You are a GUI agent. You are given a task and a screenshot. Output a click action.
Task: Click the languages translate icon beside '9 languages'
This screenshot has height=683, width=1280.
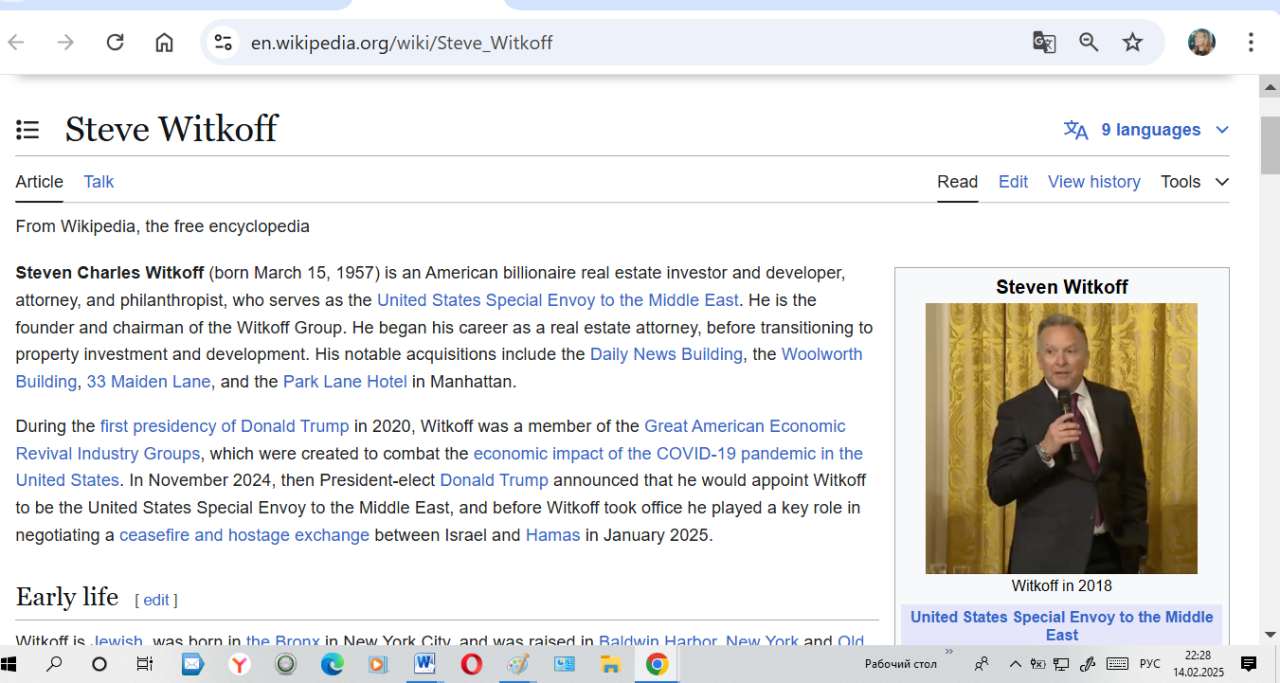[x=1076, y=130]
